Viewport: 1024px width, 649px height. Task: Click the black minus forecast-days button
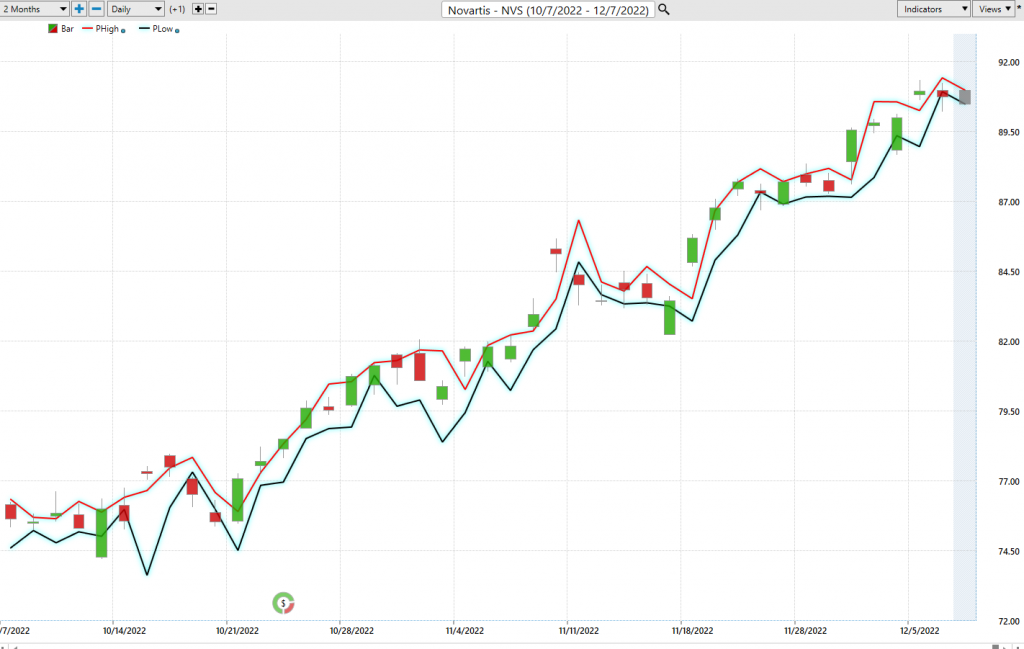tap(211, 9)
